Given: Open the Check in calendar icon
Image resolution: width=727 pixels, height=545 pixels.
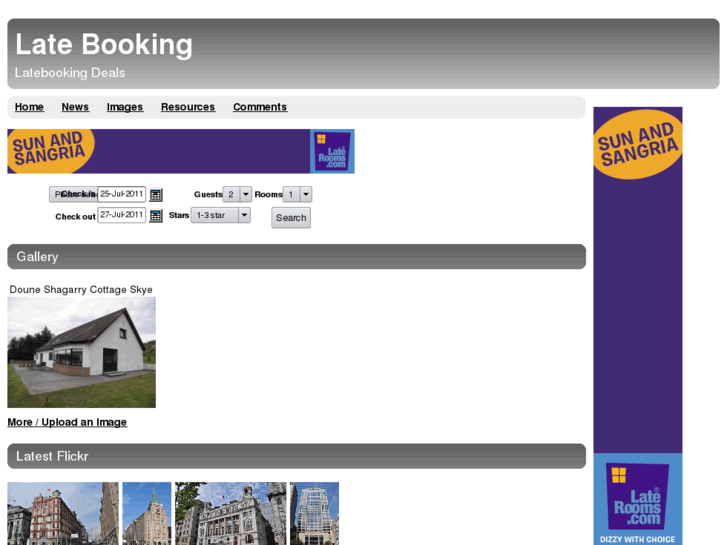Looking at the screenshot, I should 156,195.
